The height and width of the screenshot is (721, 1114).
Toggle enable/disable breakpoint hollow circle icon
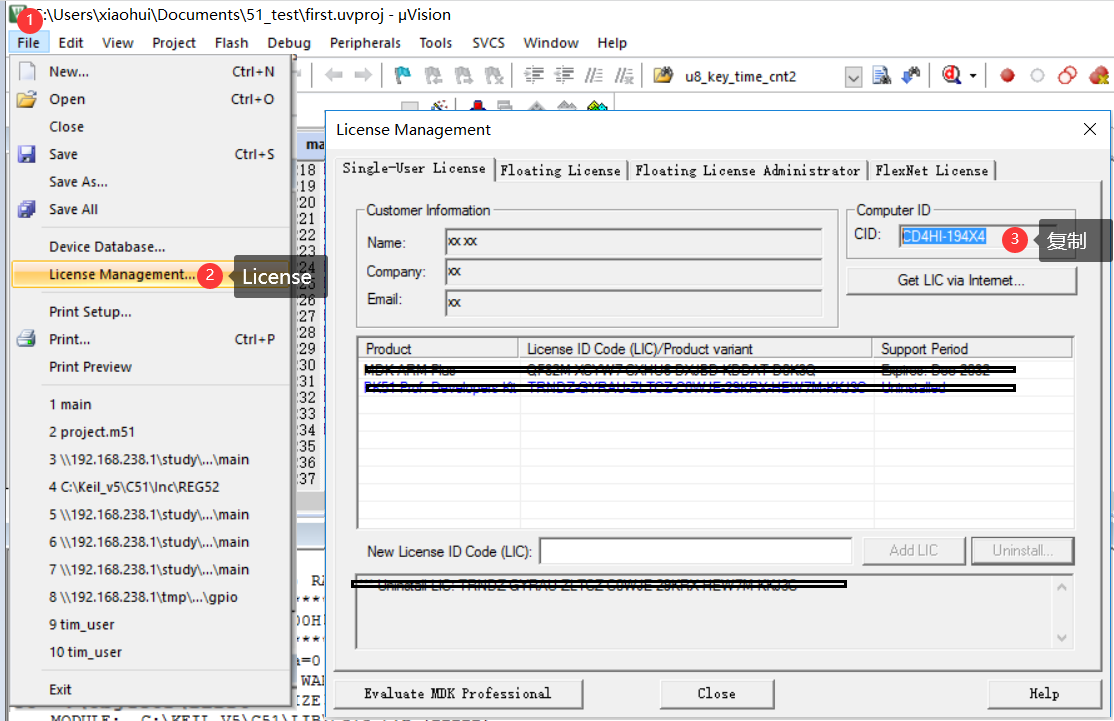(1037, 75)
